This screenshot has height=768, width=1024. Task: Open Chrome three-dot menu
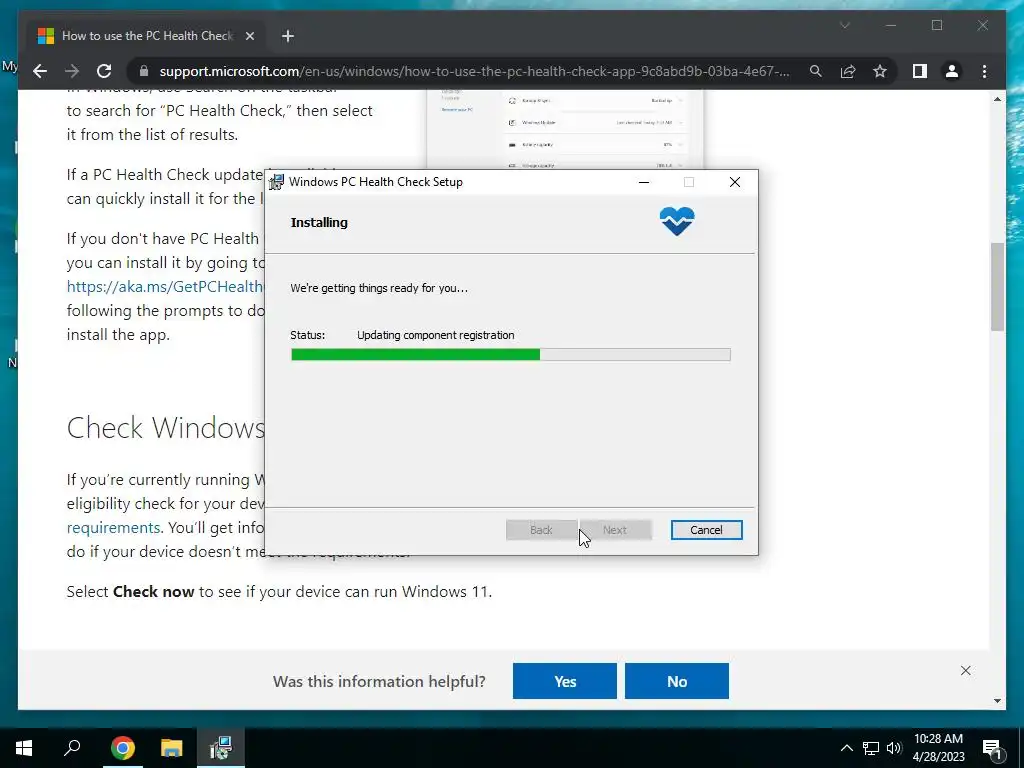pyautogui.click(x=984, y=71)
